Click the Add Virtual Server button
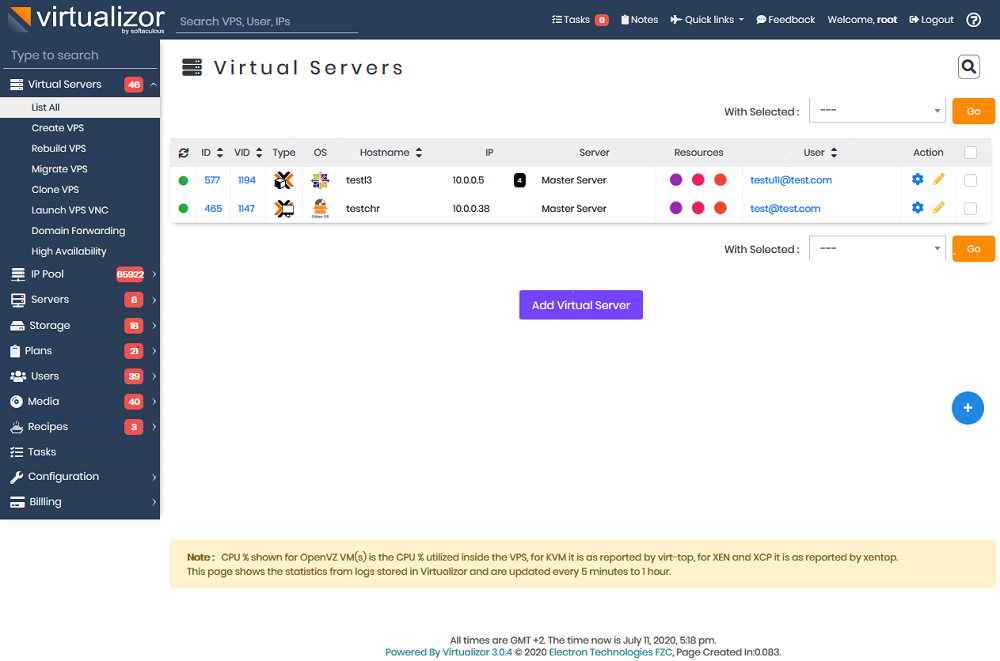 (x=581, y=304)
